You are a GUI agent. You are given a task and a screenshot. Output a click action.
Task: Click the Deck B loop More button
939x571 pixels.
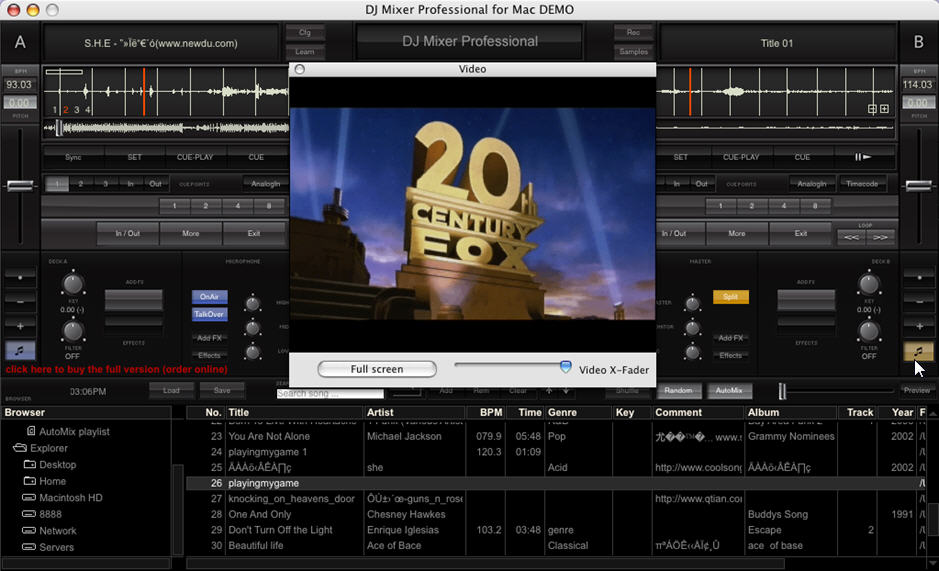click(737, 234)
